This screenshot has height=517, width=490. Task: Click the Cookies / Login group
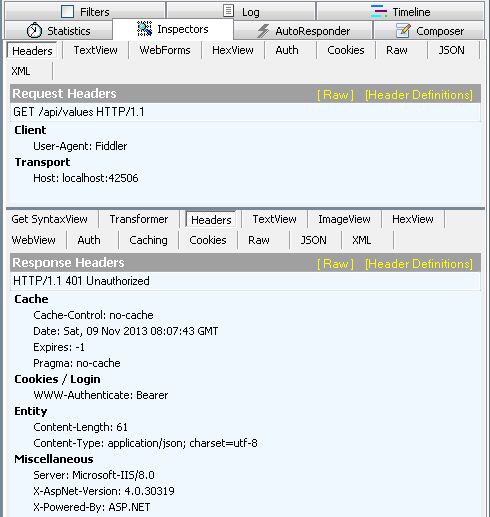point(57,379)
